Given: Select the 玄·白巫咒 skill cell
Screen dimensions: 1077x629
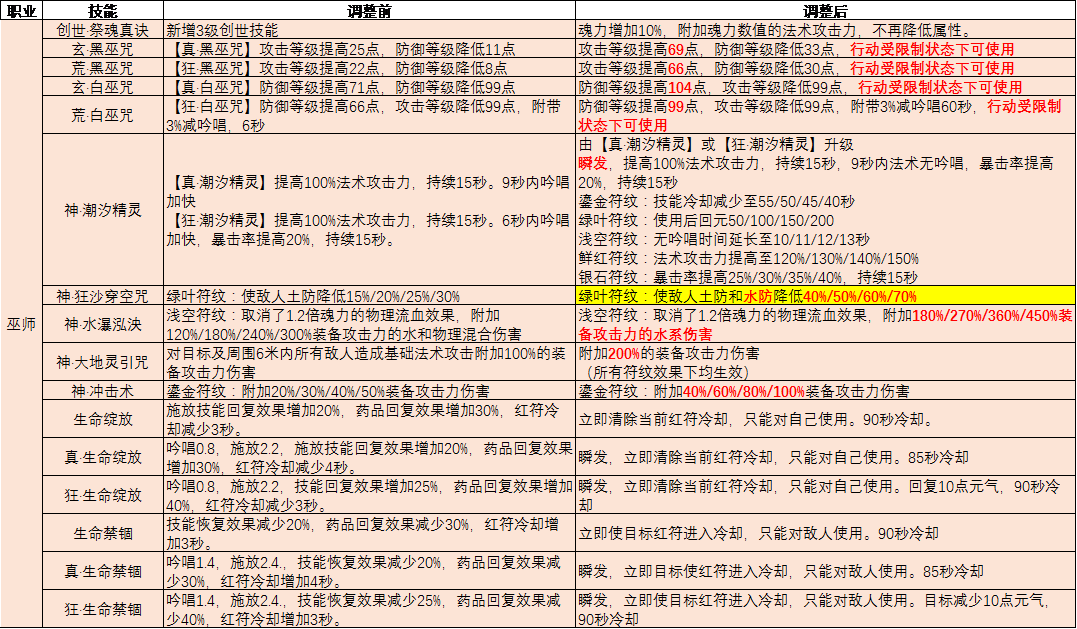Looking at the screenshot, I should (x=103, y=87).
